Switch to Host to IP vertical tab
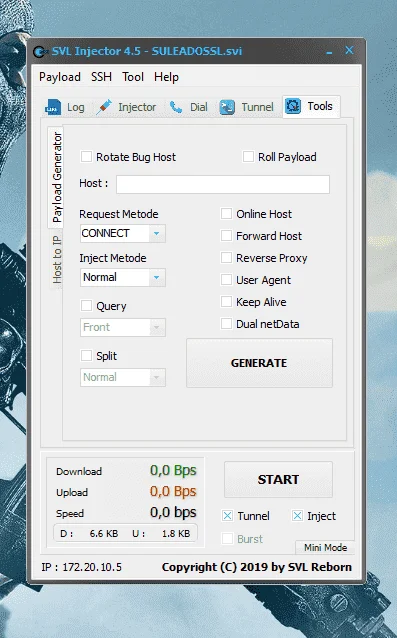397x638 pixels. (x=57, y=260)
